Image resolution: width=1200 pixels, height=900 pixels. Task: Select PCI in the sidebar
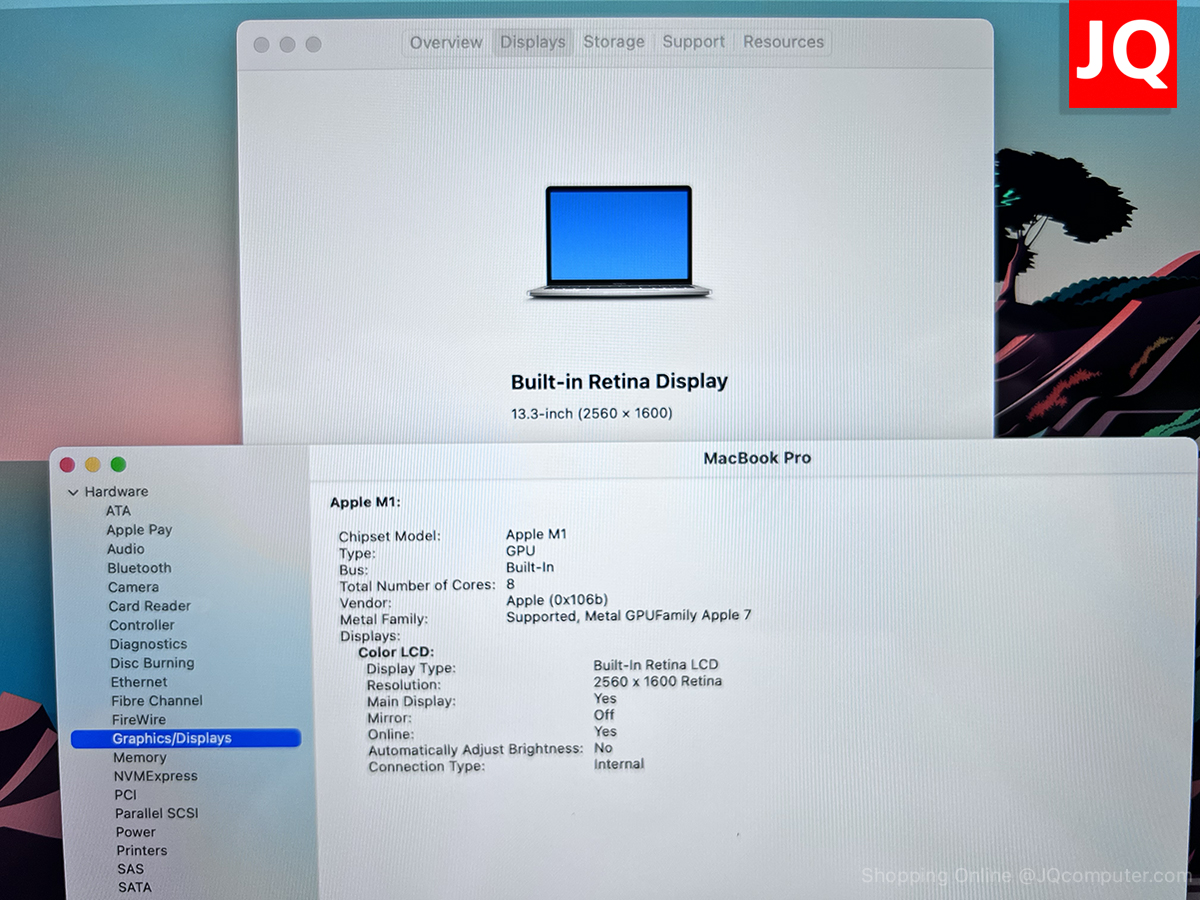(x=125, y=795)
